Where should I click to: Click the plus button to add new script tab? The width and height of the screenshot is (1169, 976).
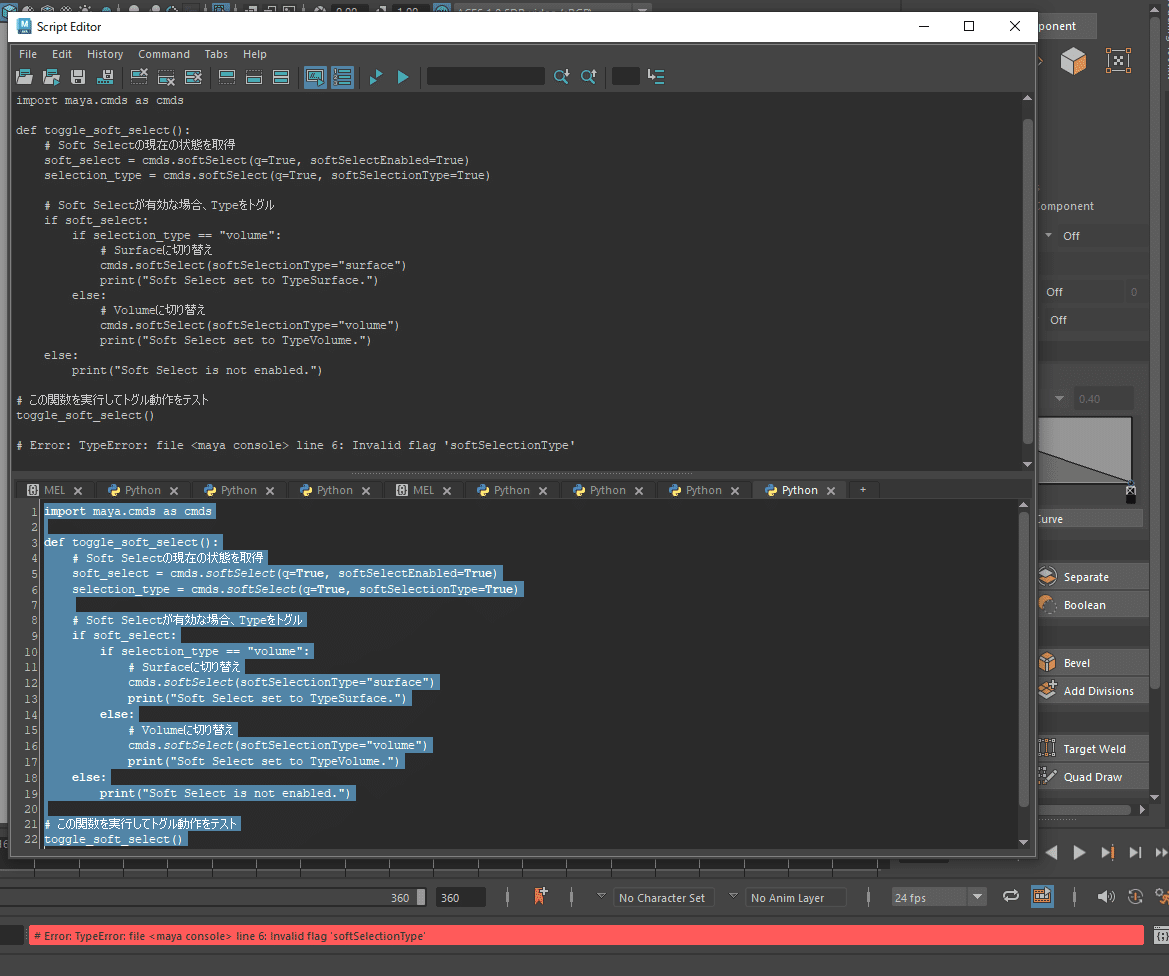click(862, 489)
